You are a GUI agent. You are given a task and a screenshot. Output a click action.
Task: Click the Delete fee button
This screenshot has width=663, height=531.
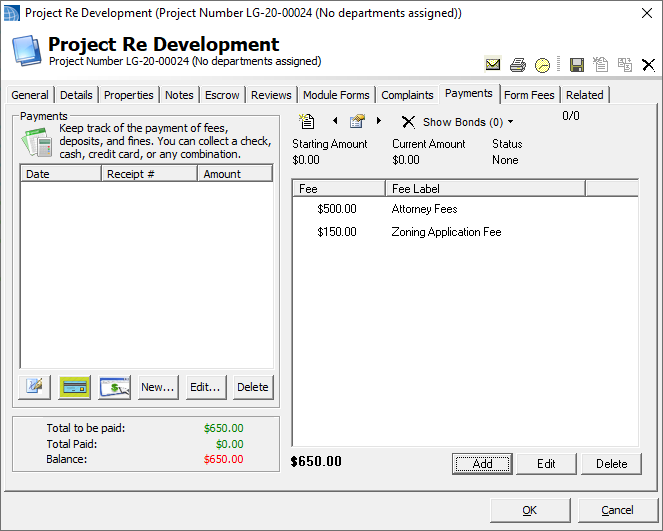pos(611,464)
